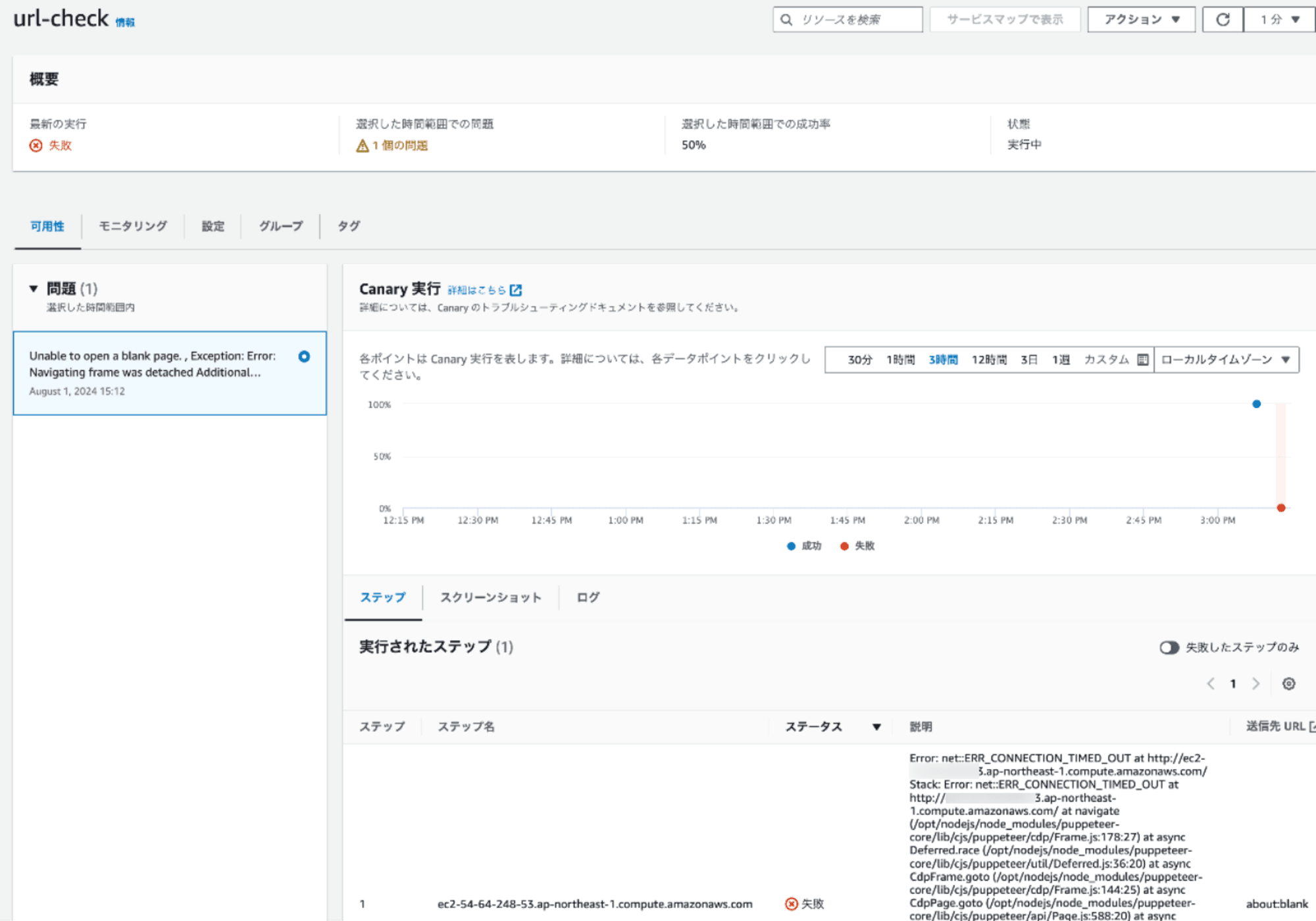Toggle 失敗したステップのみ switch
The image size is (1316, 921).
point(1169,647)
